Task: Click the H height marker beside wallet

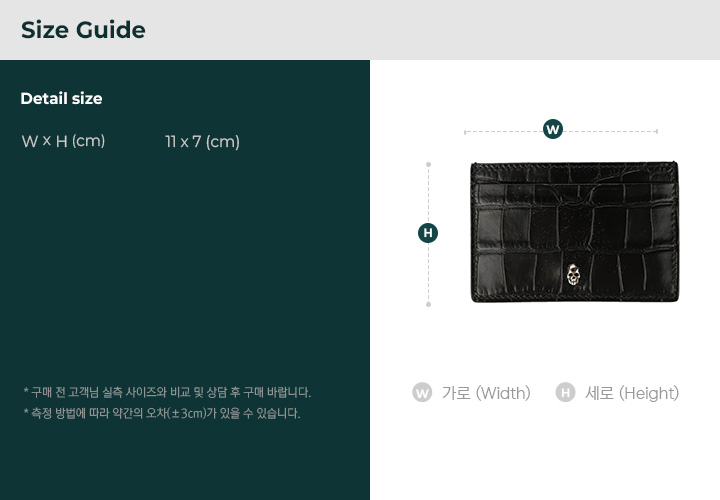Action: (x=428, y=233)
